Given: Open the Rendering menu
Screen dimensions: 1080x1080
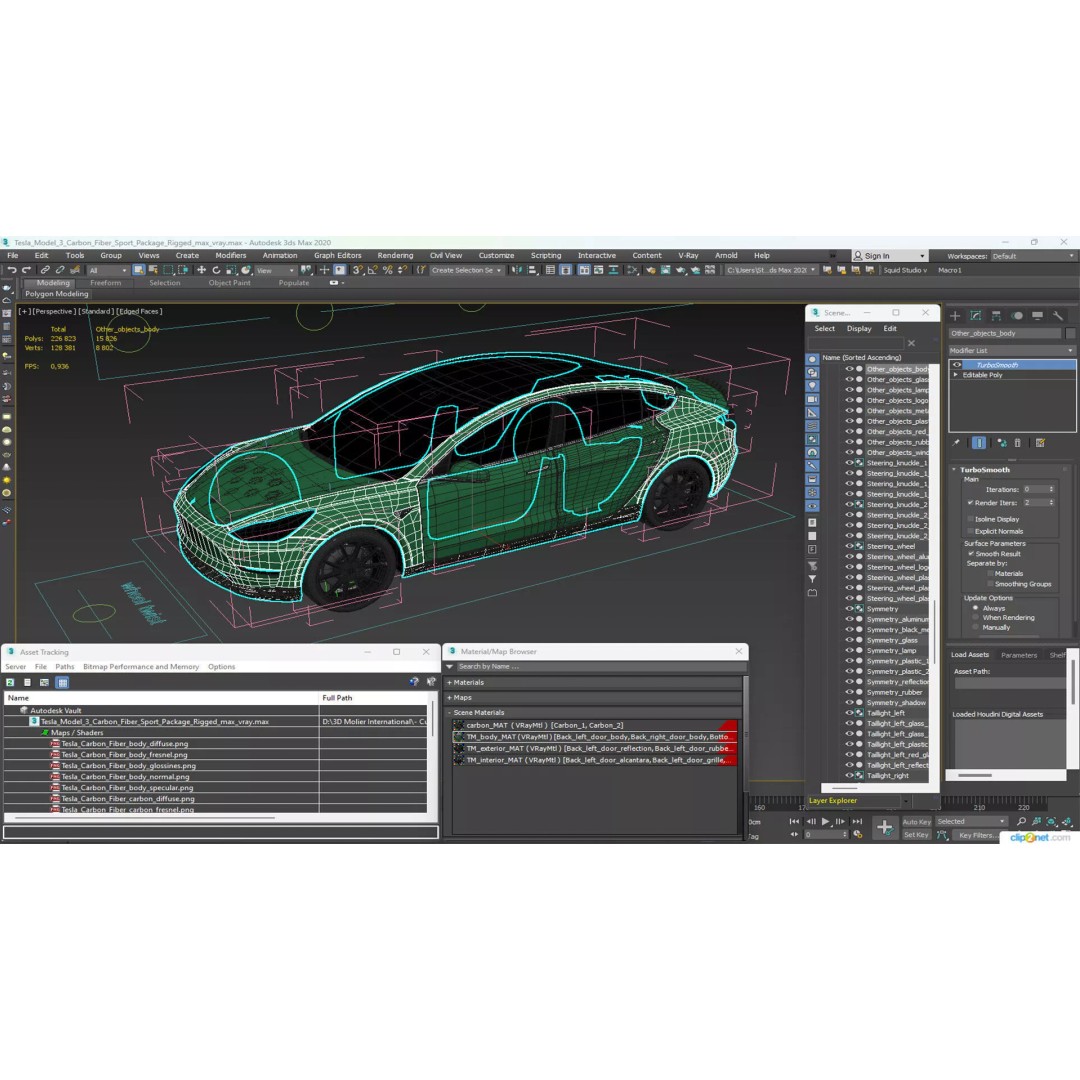Looking at the screenshot, I should [x=395, y=256].
